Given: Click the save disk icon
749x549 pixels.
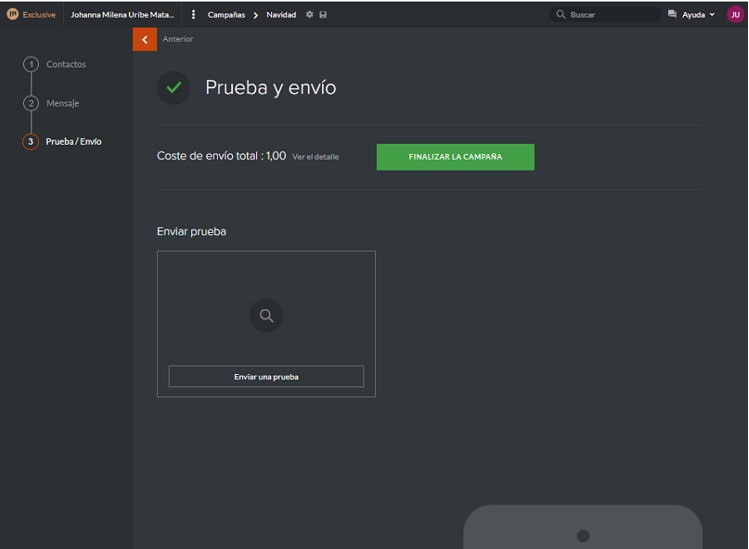Looking at the screenshot, I should (323, 15).
